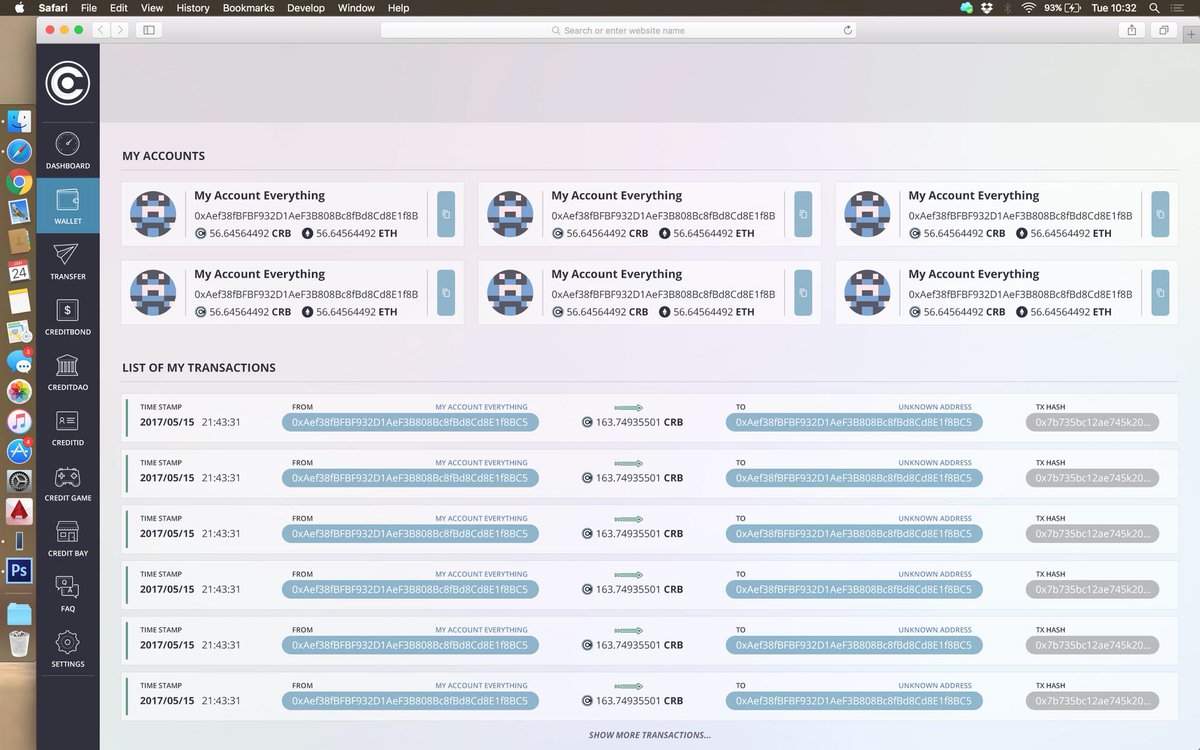Show all tabs overview in Safari
This screenshot has width=1200, height=750.
[1164, 30]
